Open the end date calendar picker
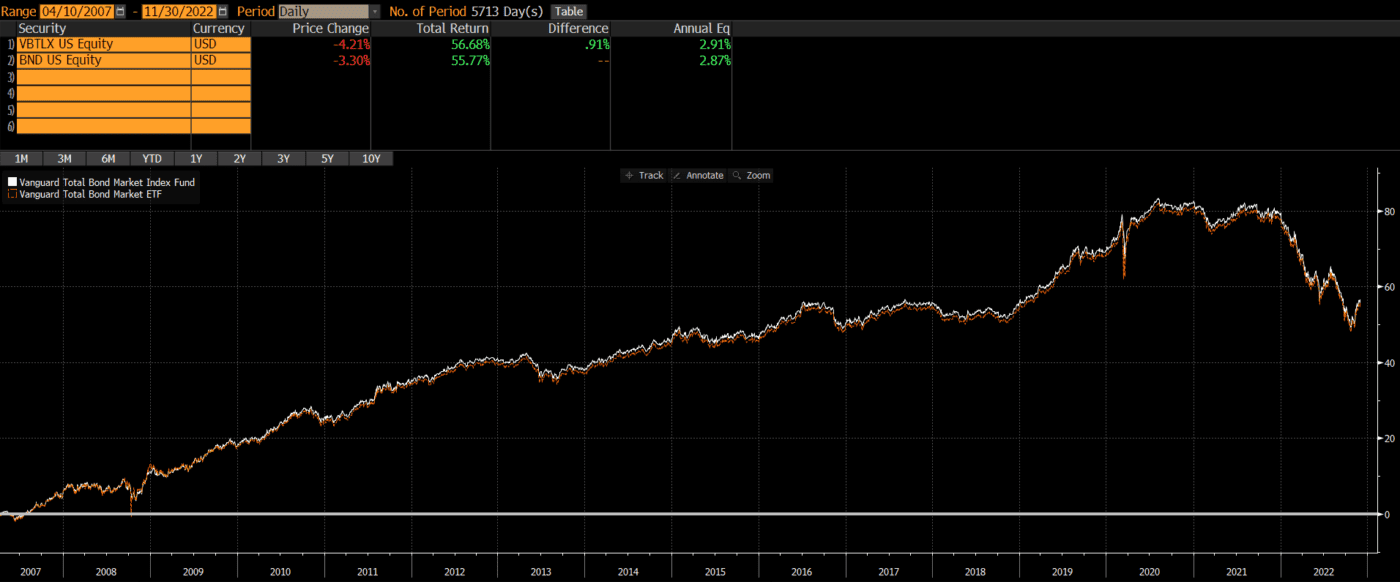The image size is (1400, 582). coord(223,11)
